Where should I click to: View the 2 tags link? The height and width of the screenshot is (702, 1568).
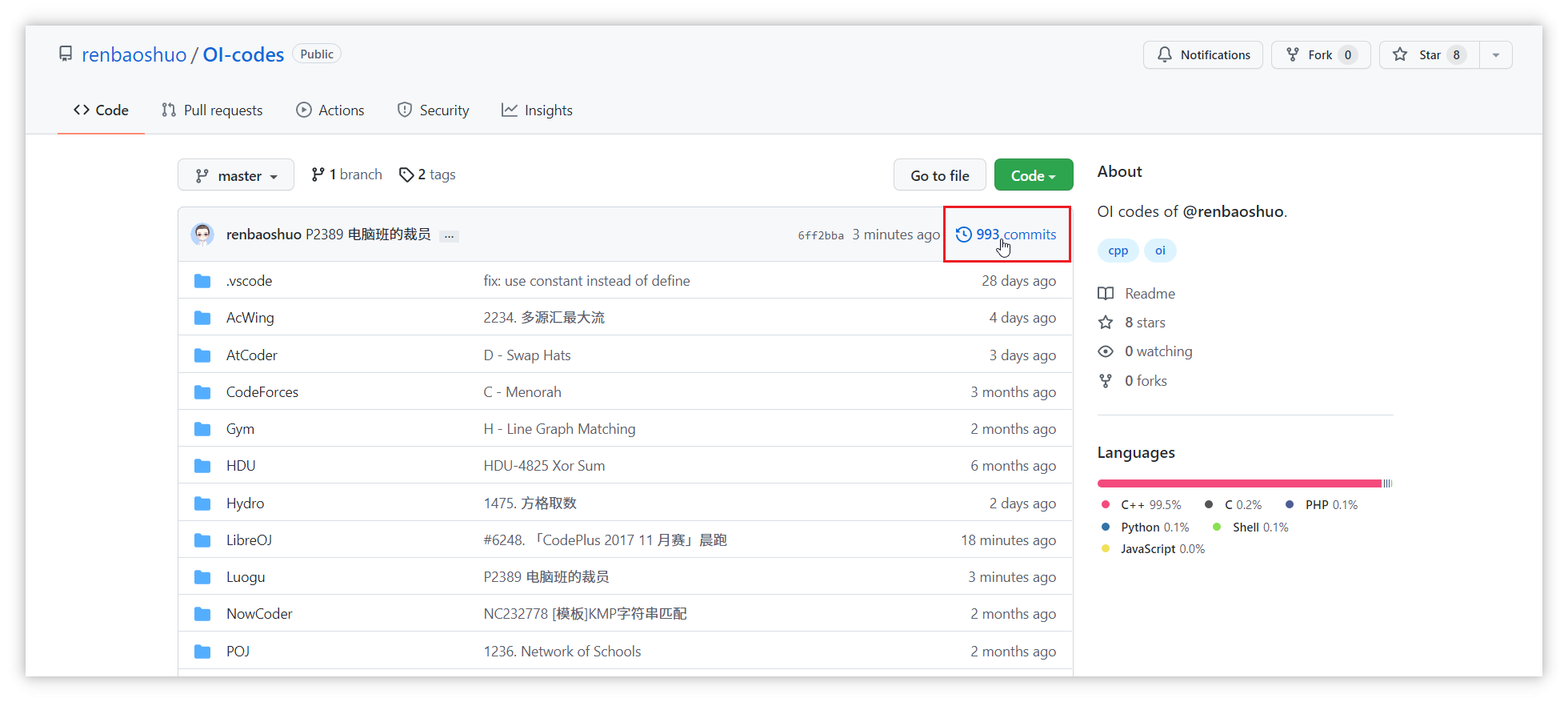pos(427,174)
